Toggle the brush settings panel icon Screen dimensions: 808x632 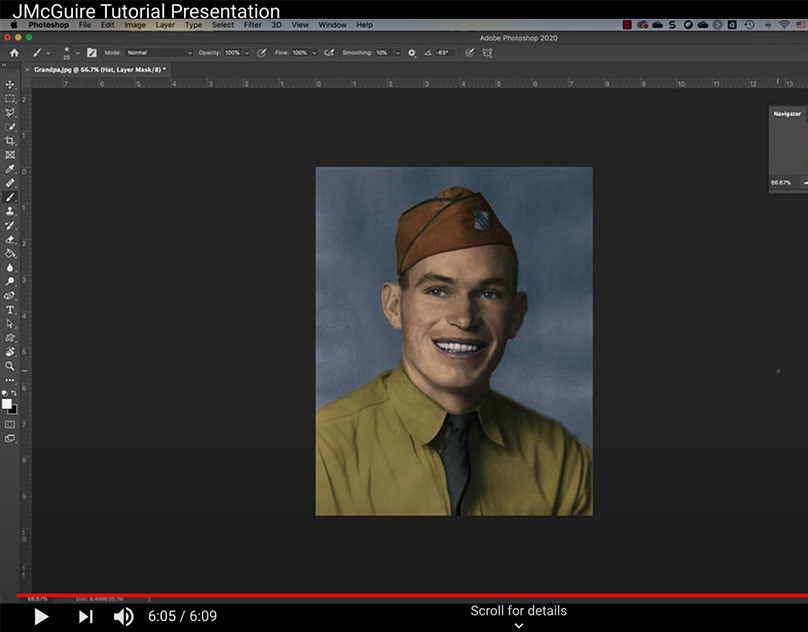[92, 53]
